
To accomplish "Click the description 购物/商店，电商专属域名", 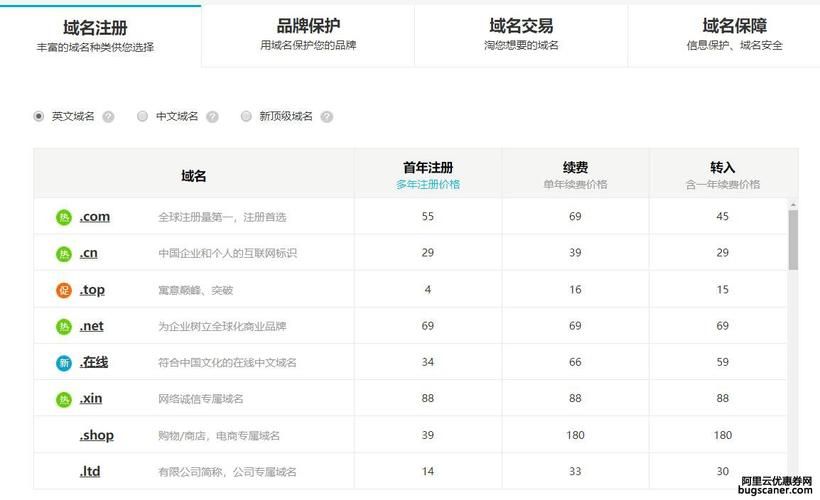I will [x=219, y=435].
